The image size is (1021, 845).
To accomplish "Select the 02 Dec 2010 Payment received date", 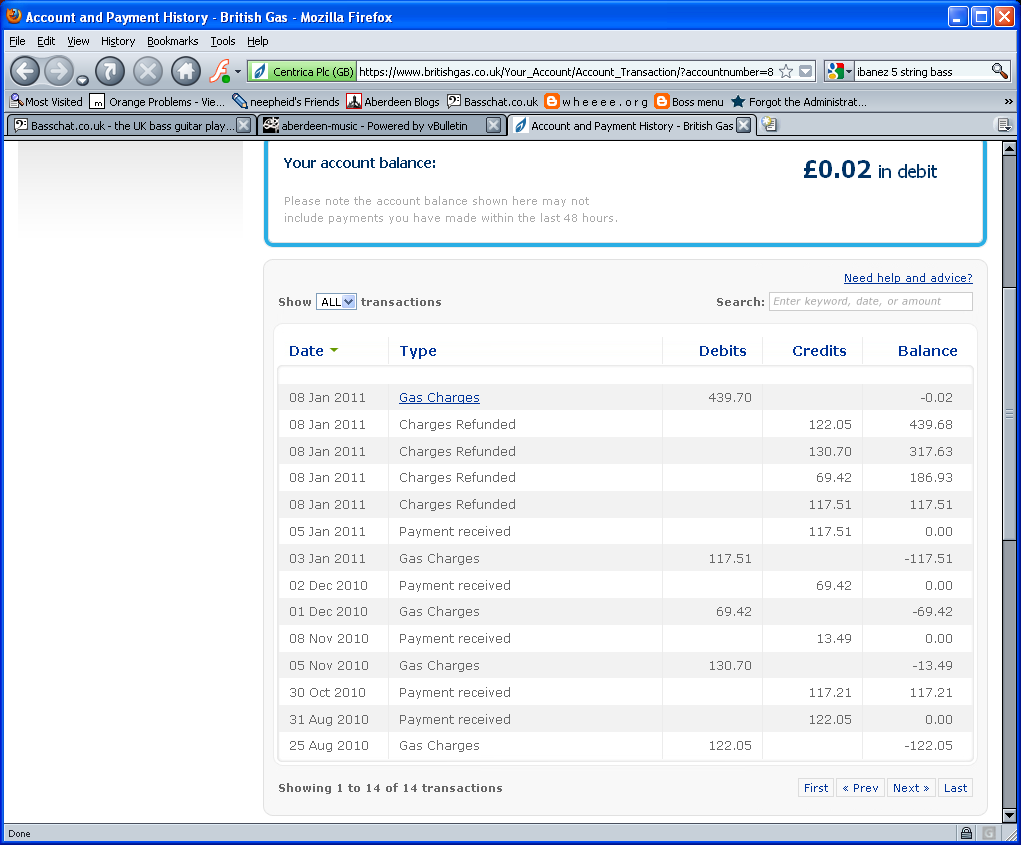I will 328,585.
